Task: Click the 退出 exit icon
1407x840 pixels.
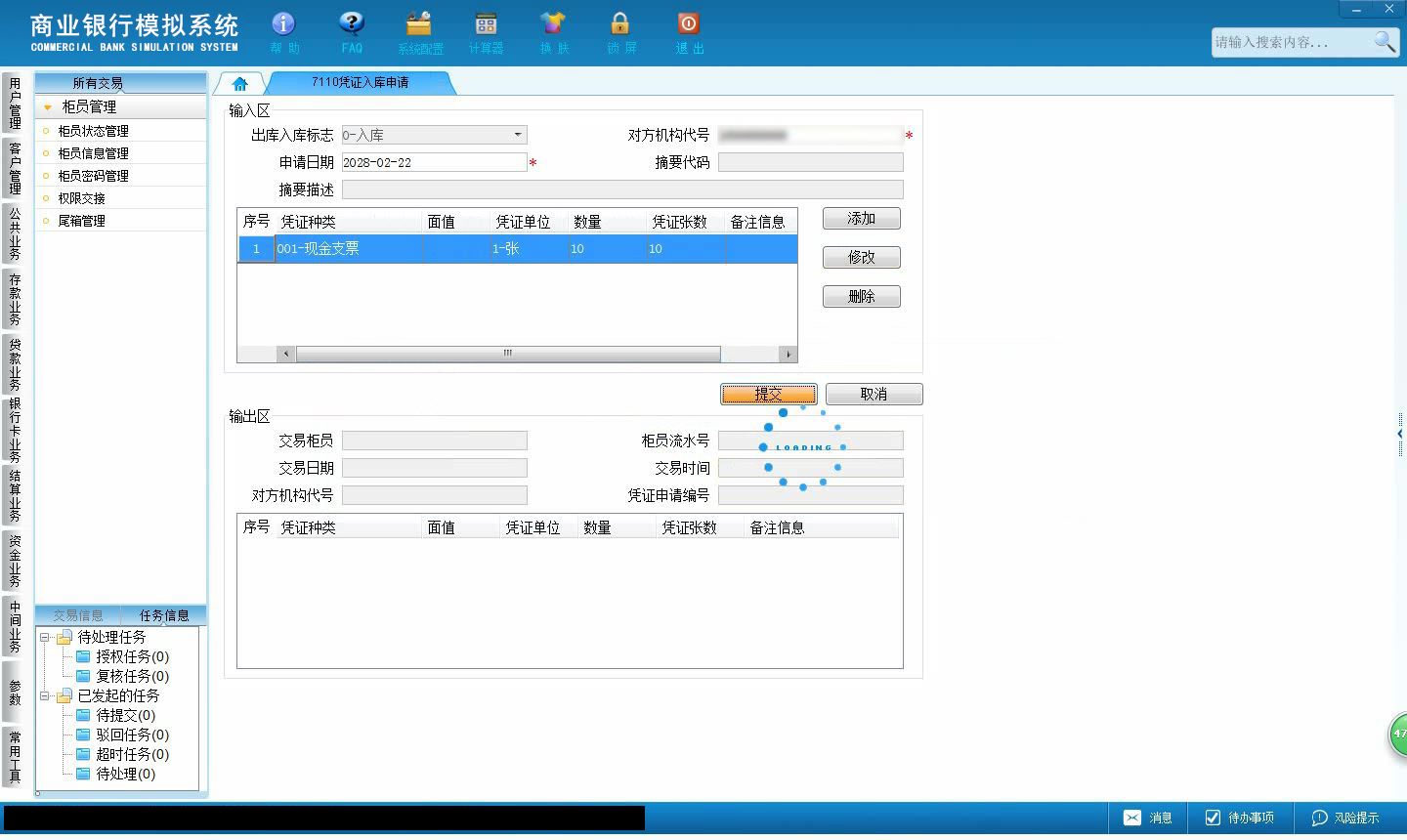Action: pos(689,31)
